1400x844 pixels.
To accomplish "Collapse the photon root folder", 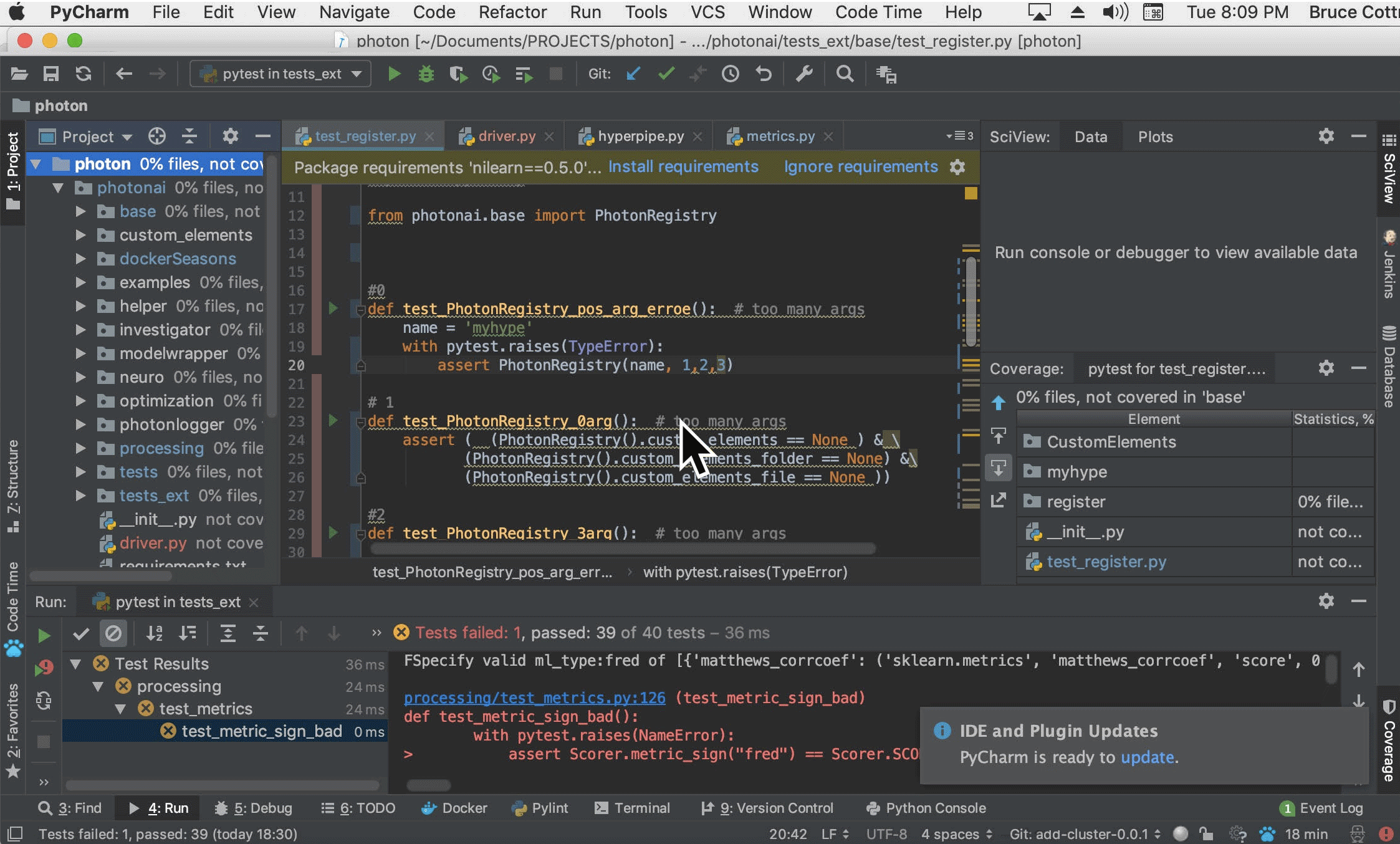I will pos(36,164).
